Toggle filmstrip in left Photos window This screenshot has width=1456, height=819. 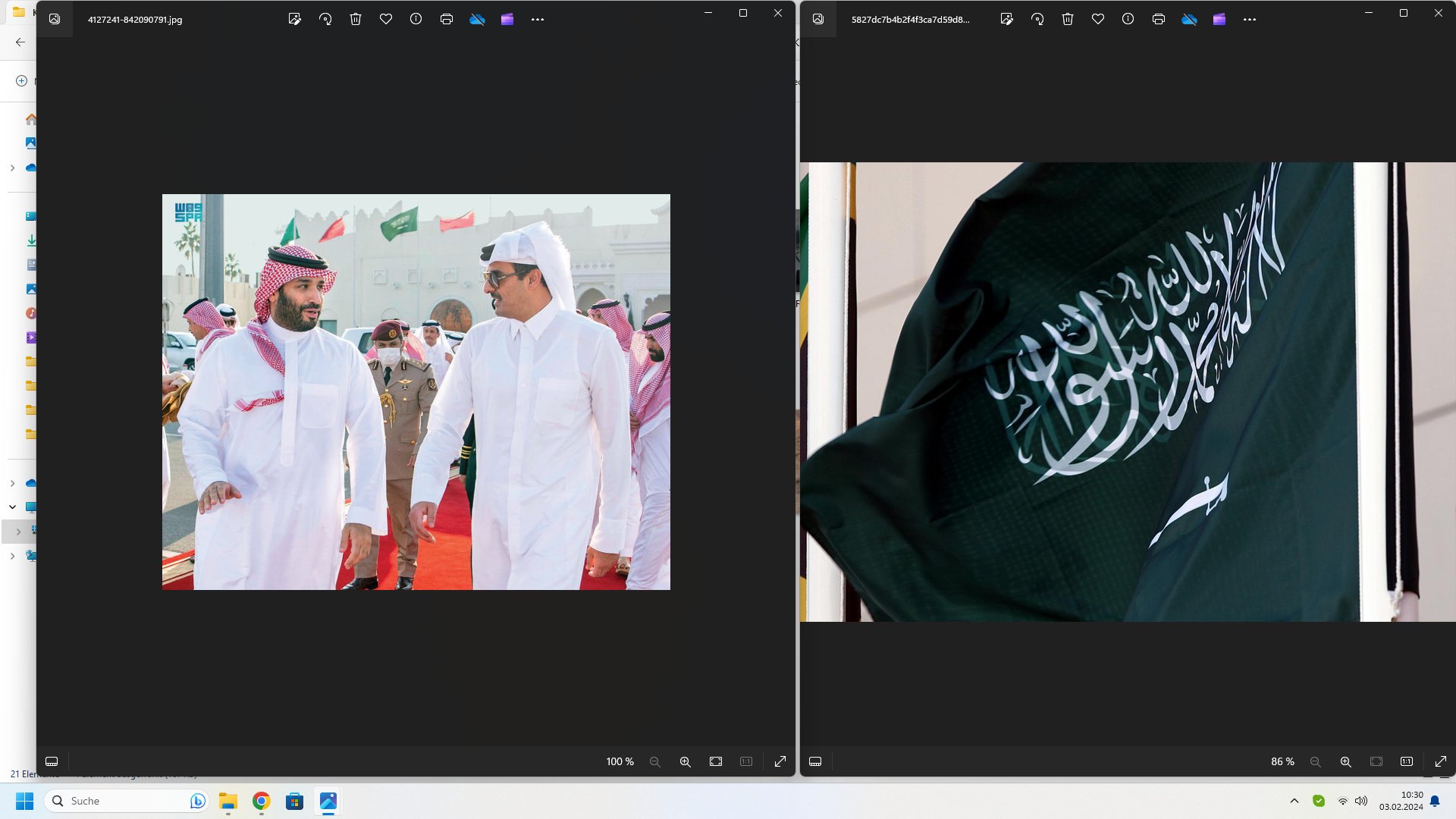pyautogui.click(x=52, y=761)
